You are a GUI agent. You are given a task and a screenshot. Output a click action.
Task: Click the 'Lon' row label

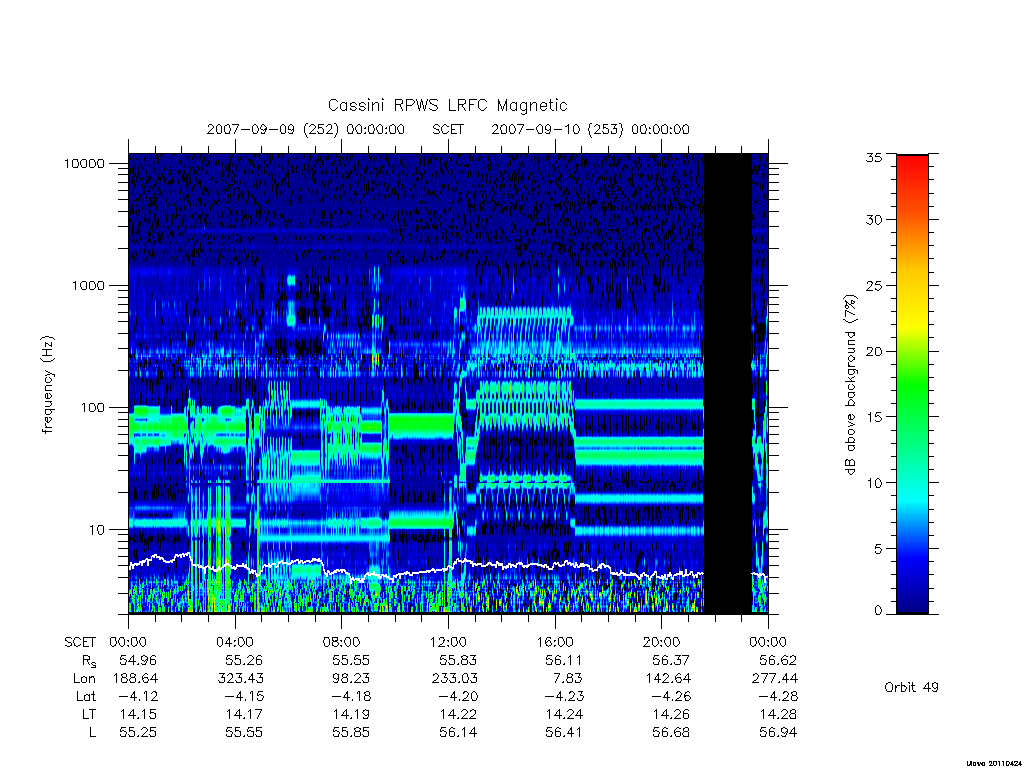(84, 679)
